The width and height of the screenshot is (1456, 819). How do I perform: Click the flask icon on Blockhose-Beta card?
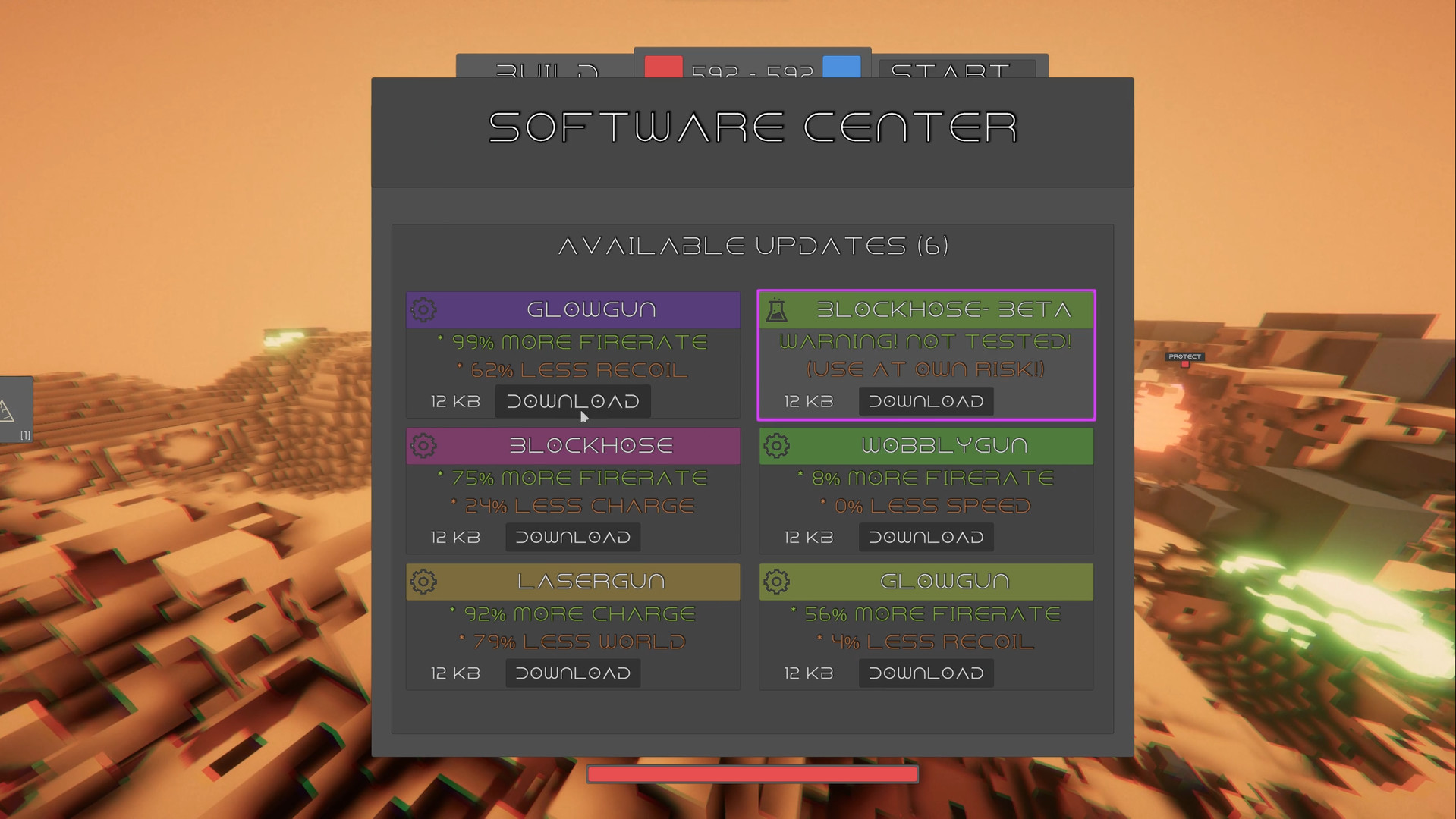(x=776, y=309)
